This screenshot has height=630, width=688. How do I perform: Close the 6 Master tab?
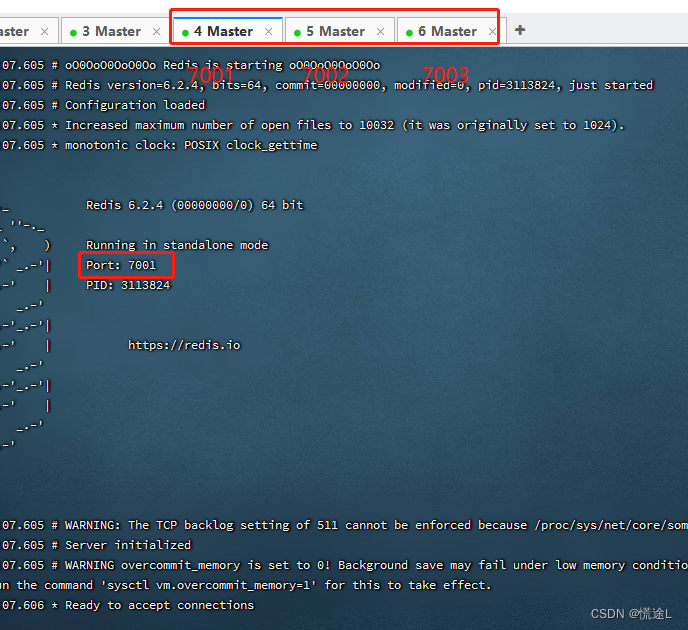coord(492,32)
